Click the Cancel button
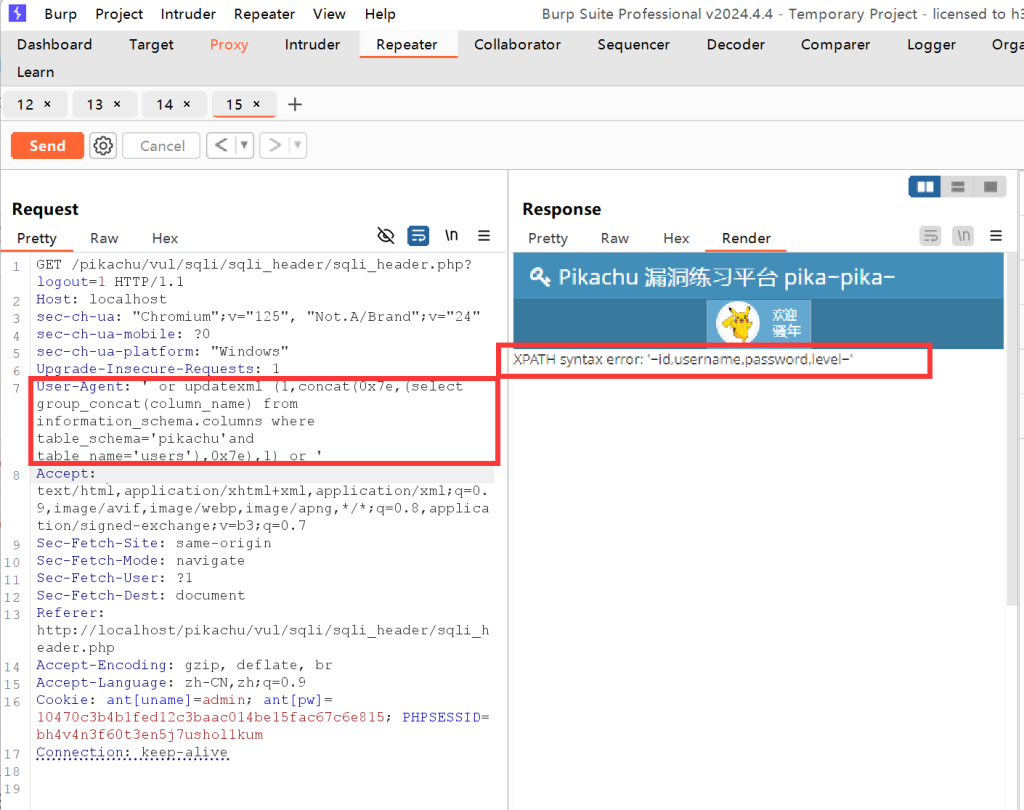Viewport: 1024px width, 810px height. (x=162, y=146)
